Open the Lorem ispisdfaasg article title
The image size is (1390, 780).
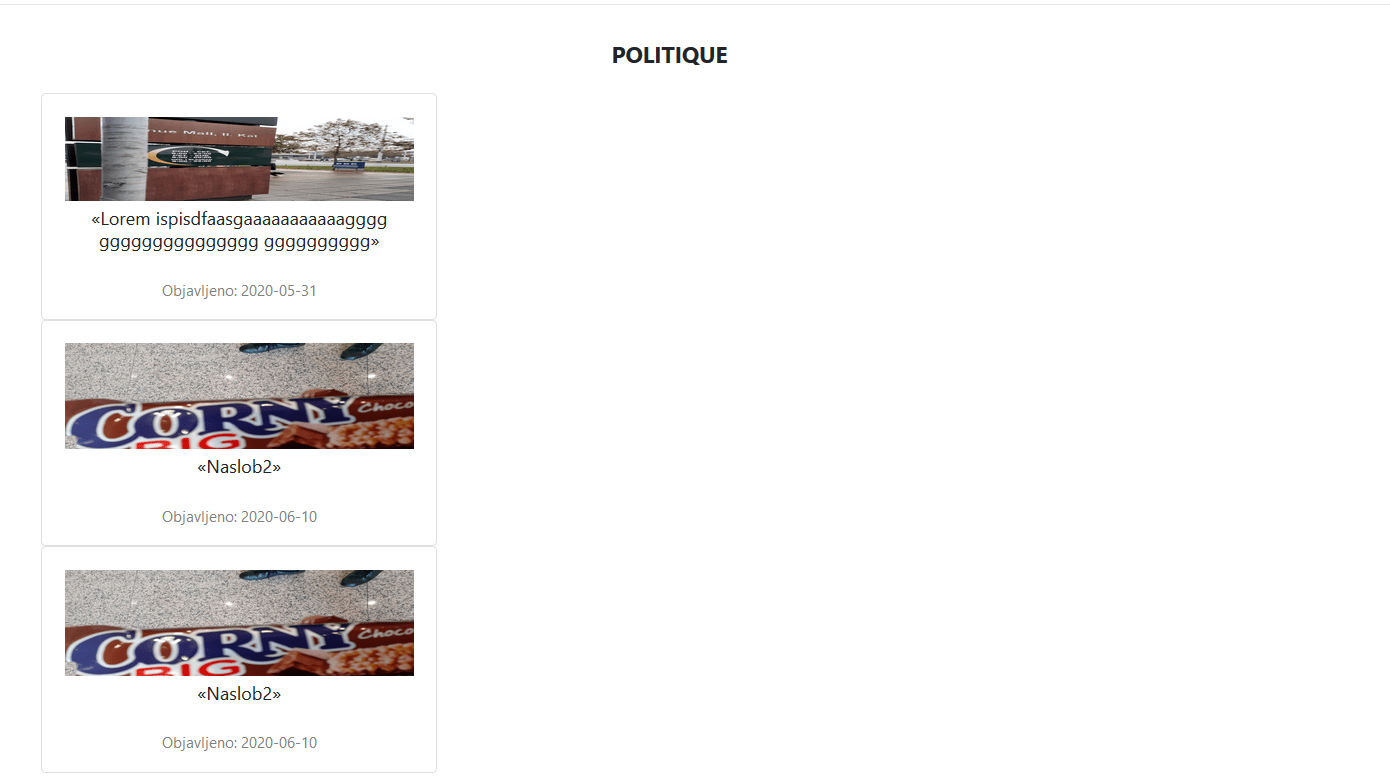239,231
